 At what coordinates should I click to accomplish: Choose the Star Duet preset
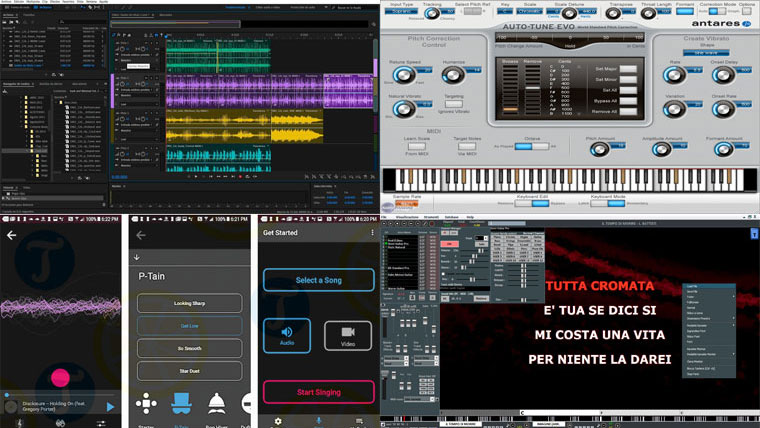(190, 371)
